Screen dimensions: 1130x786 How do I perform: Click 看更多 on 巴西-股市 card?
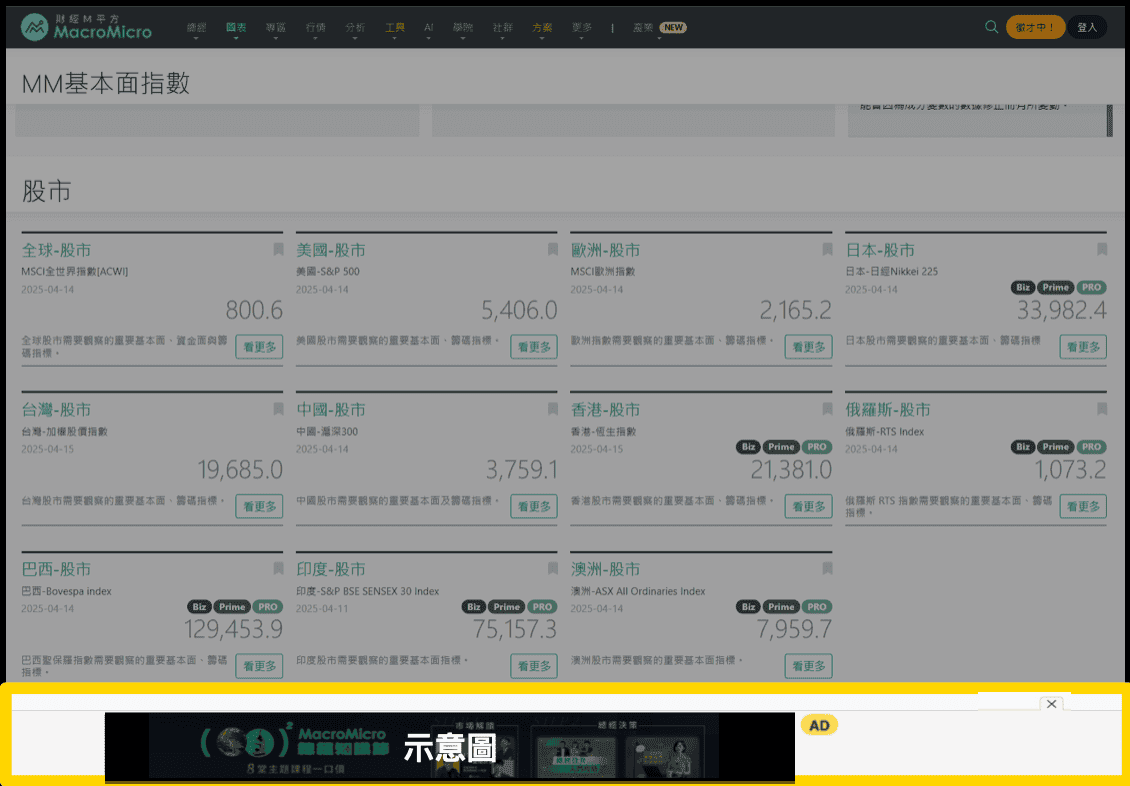(x=259, y=666)
